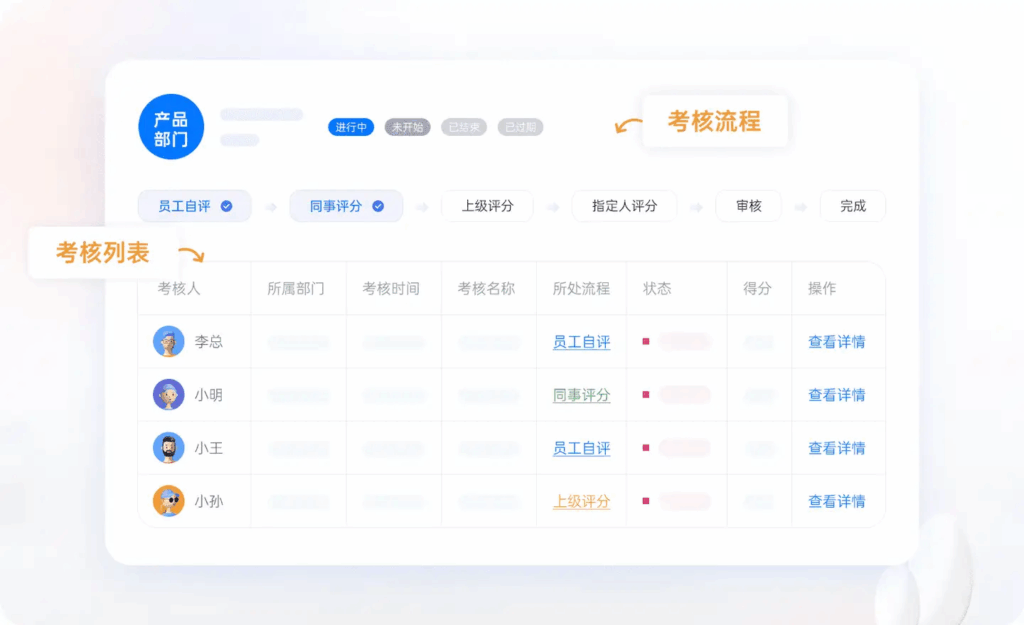Select the 完成 process step
This screenshot has width=1024, height=625.
[853, 206]
